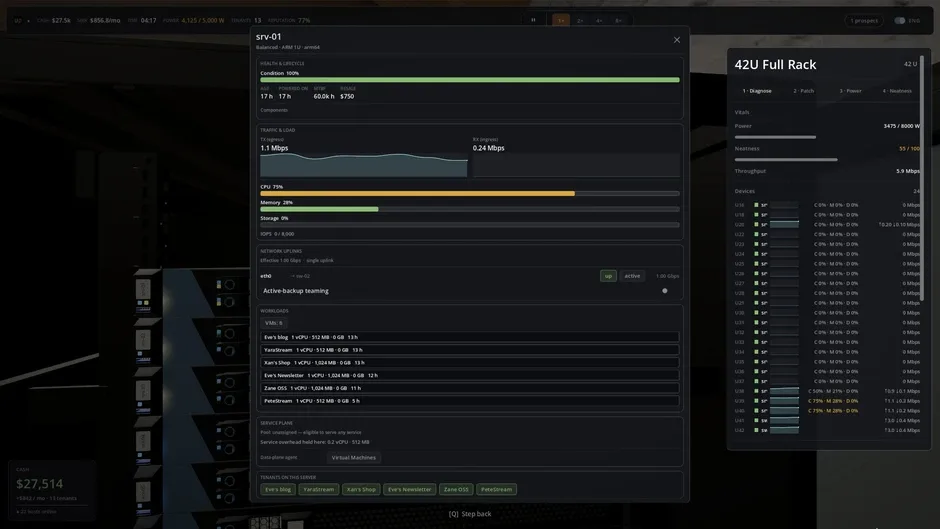940x529 pixels.
Task: Open the Data-plane agent Virtual Machines dropdown
Action: pos(354,458)
